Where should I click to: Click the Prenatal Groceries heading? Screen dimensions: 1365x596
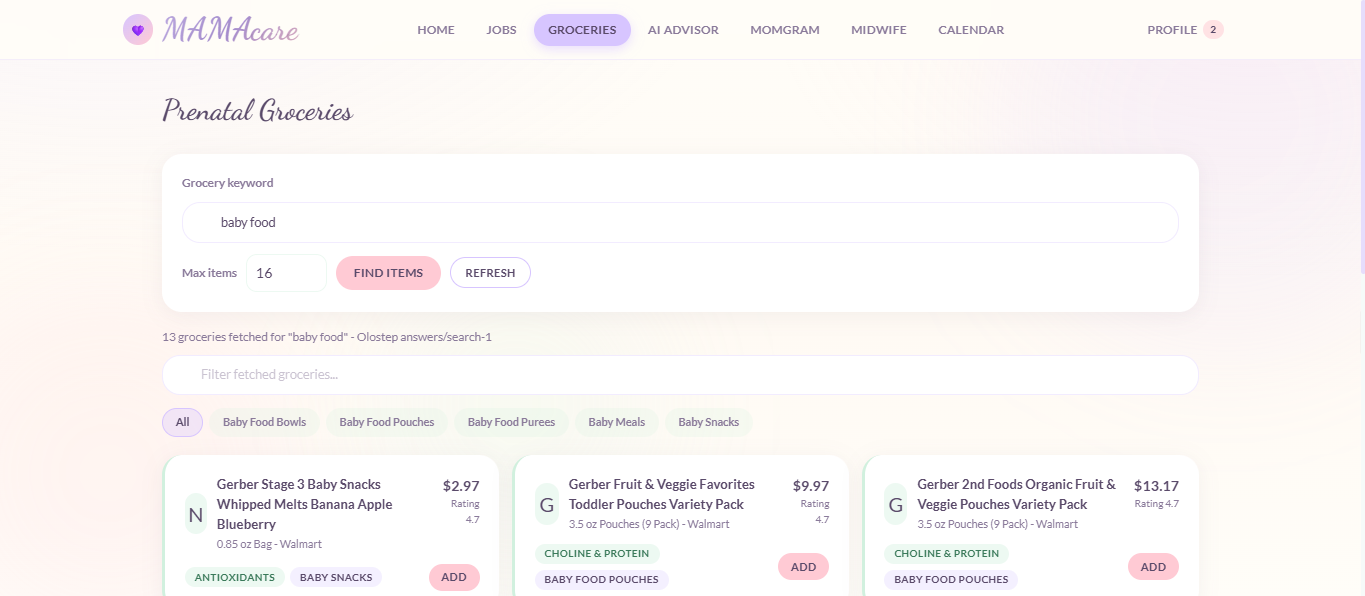coord(258,111)
